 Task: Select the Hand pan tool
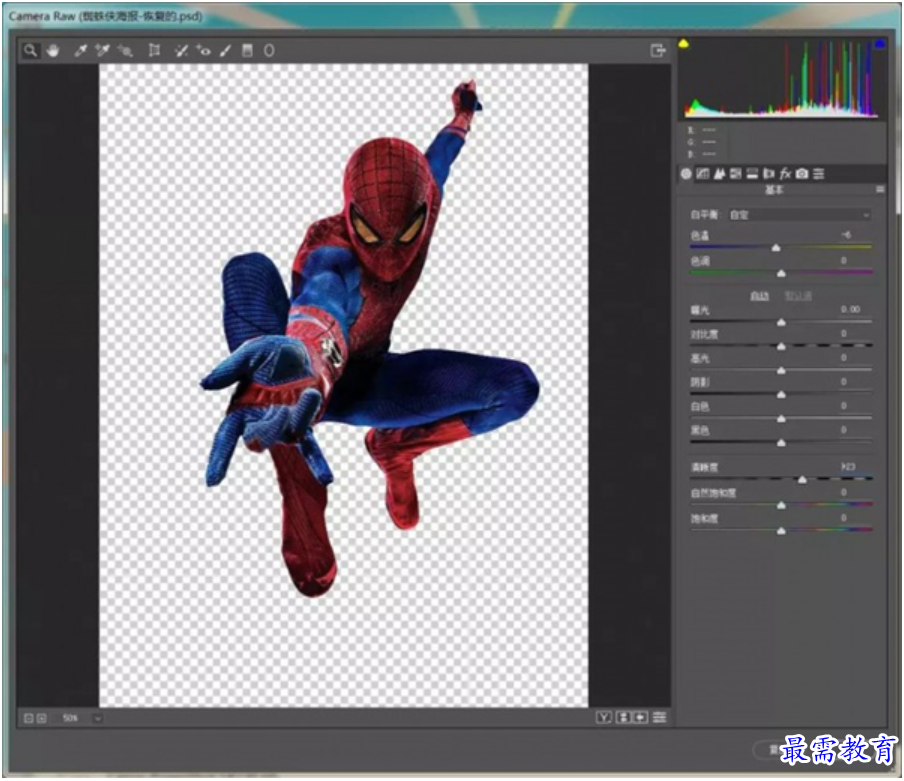click(x=53, y=51)
